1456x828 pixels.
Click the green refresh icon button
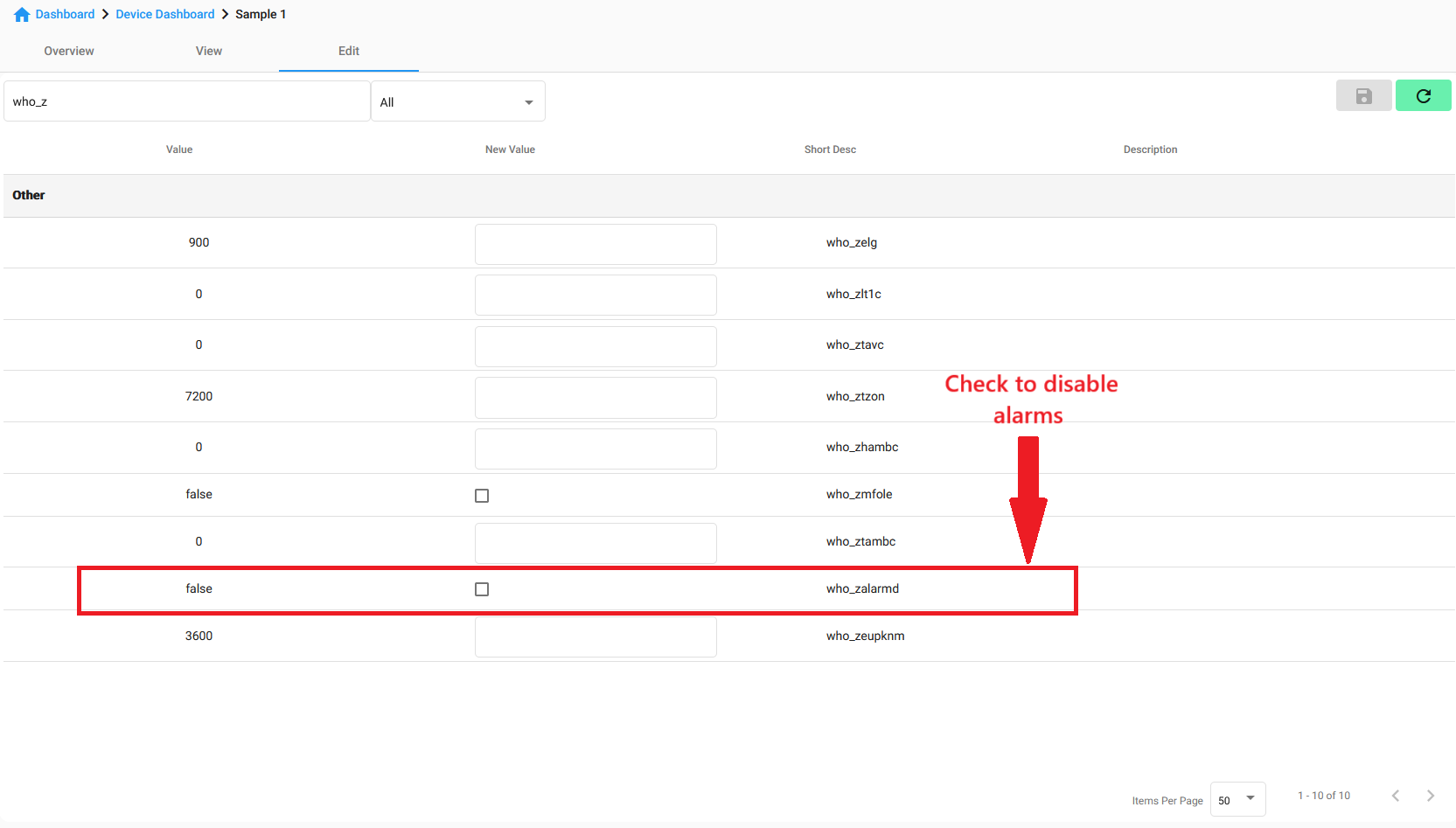(1423, 96)
